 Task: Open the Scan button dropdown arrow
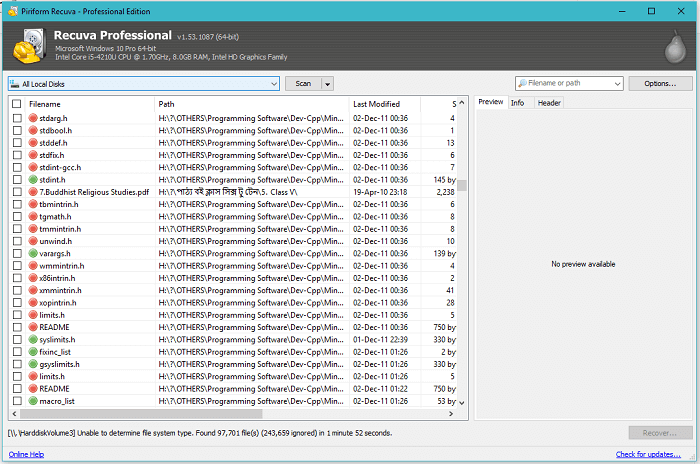(327, 84)
